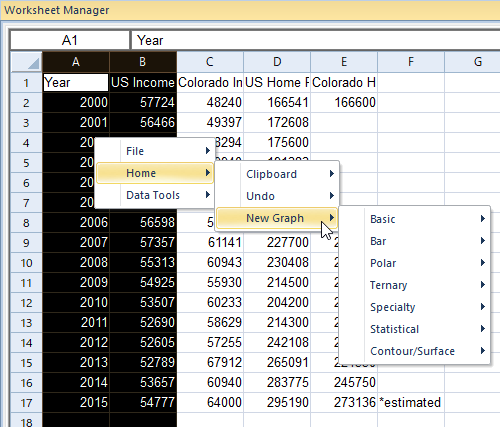The height and width of the screenshot is (427, 500).
Task: Click the Worksheet Manager title bar
Action: 250,10
